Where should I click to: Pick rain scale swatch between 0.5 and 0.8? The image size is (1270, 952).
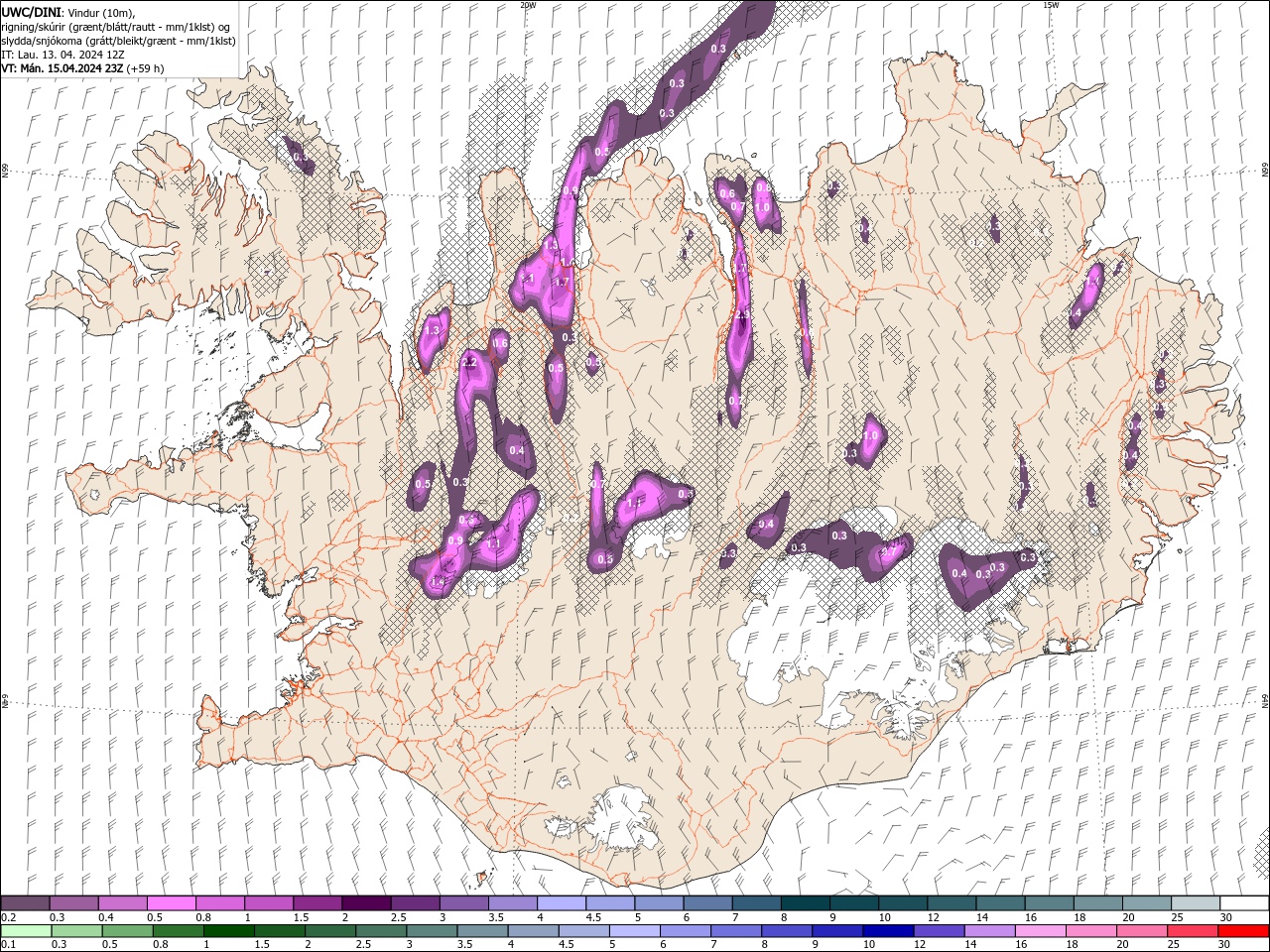click(127, 931)
